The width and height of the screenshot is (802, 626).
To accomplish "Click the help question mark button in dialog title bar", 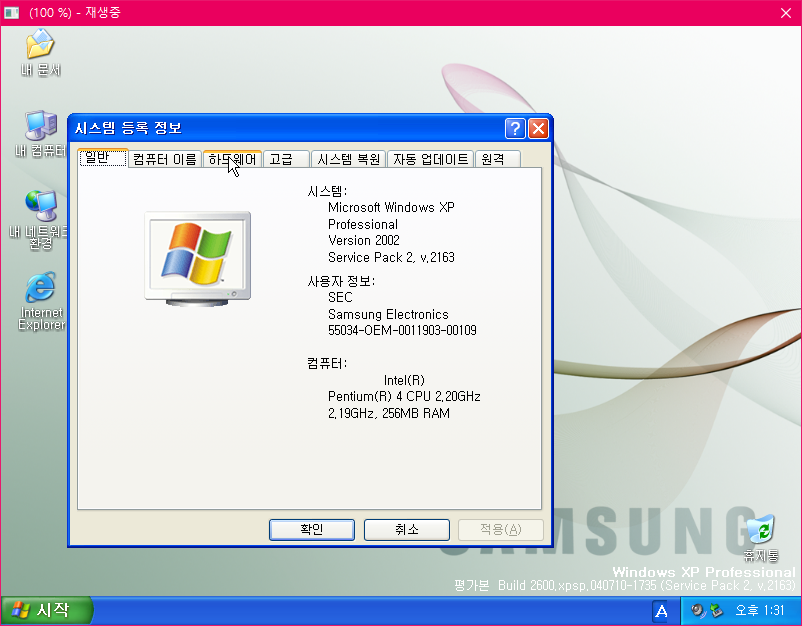I will tap(515, 128).
